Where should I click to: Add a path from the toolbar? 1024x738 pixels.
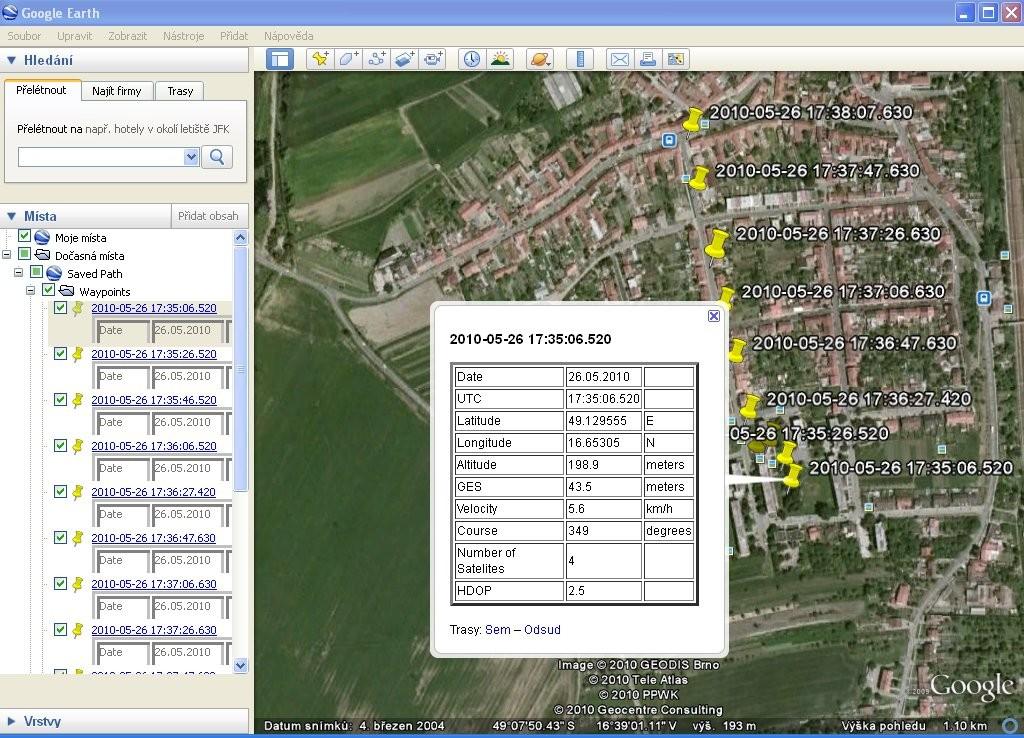376,59
